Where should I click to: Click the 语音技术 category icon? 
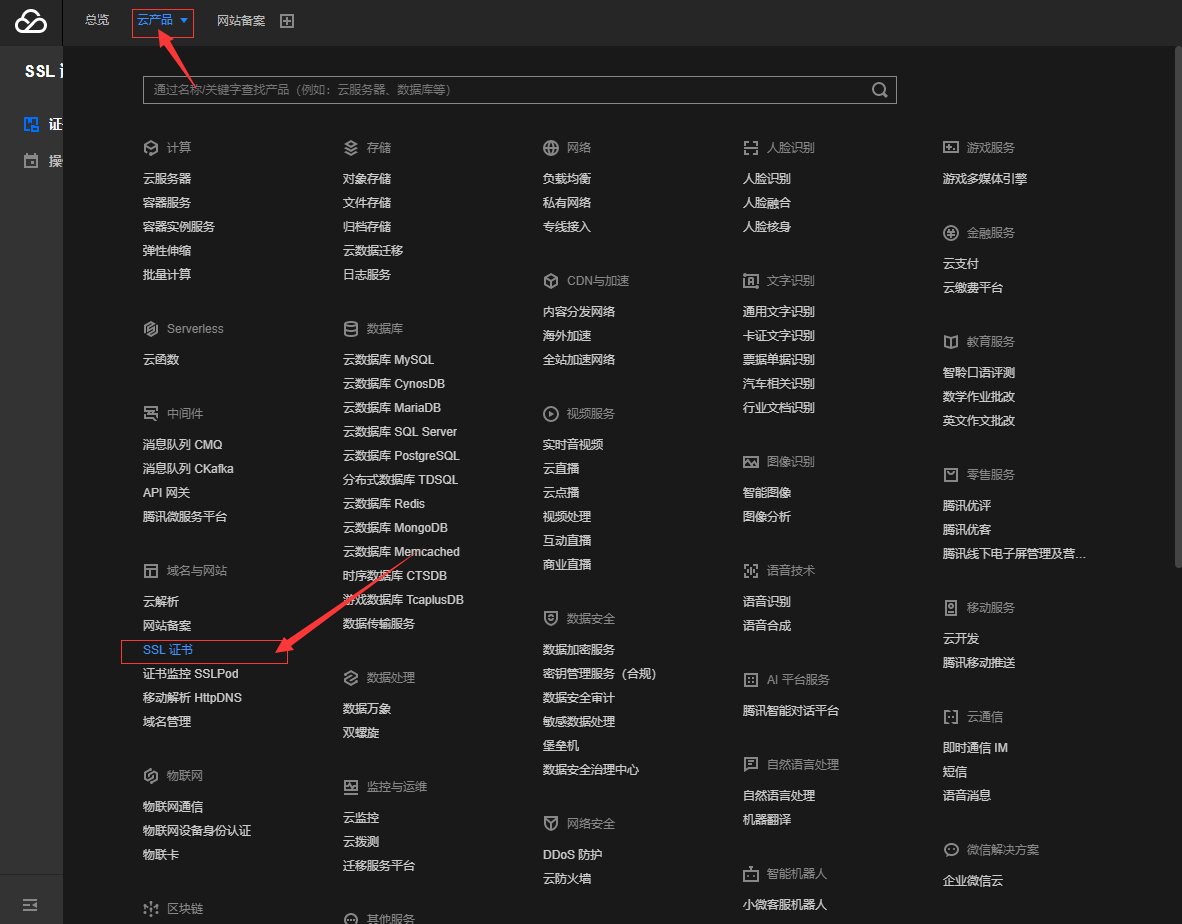[x=751, y=571]
